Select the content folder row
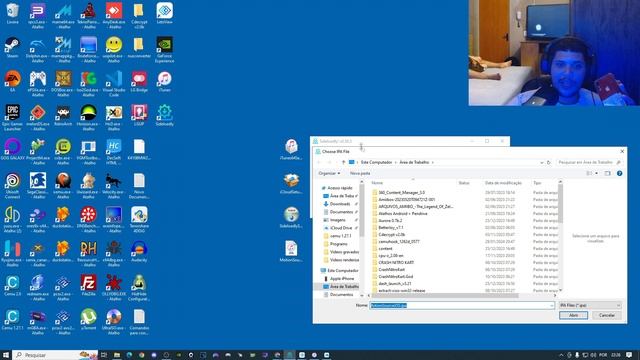 pyautogui.click(x=464, y=249)
